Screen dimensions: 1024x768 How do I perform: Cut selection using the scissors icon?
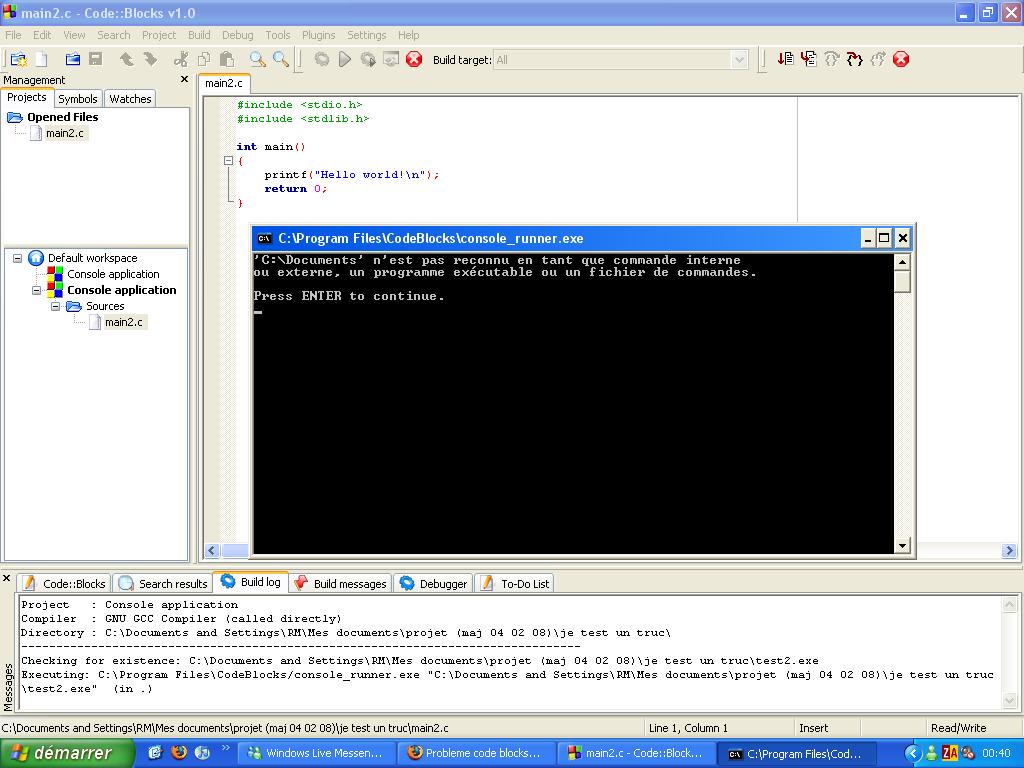[x=181, y=59]
